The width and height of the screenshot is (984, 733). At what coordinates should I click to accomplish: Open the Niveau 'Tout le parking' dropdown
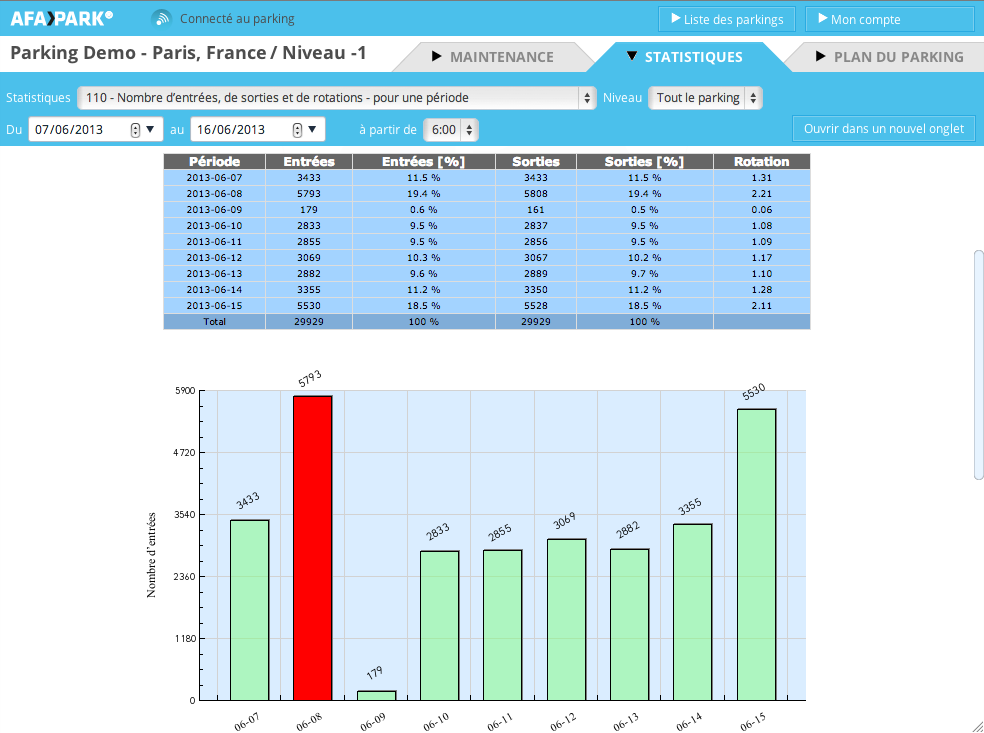point(705,98)
